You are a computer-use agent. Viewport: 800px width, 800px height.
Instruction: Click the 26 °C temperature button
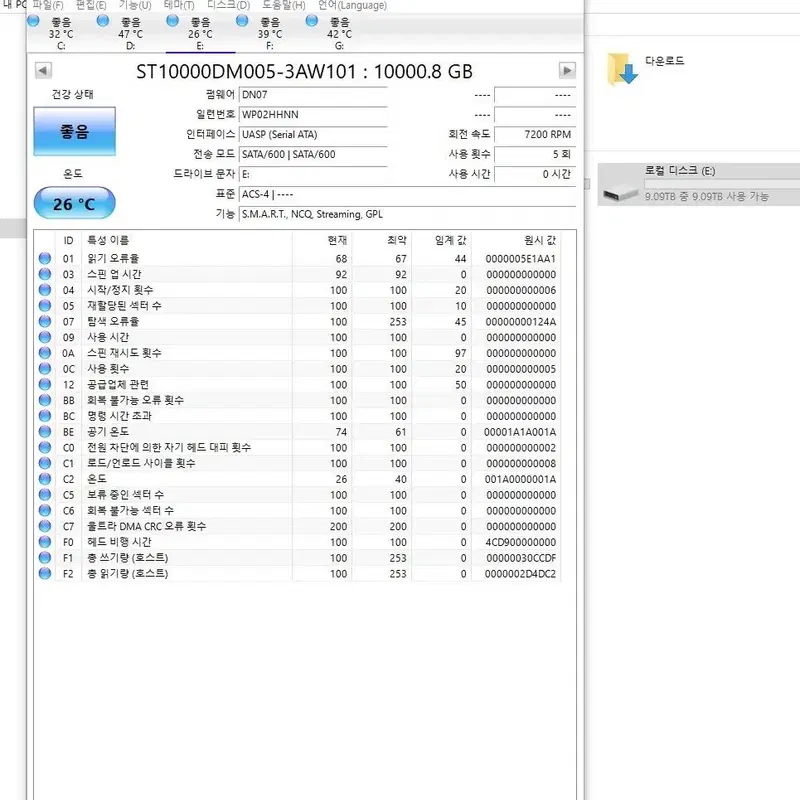pyautogui.click(x=74, y=203)
